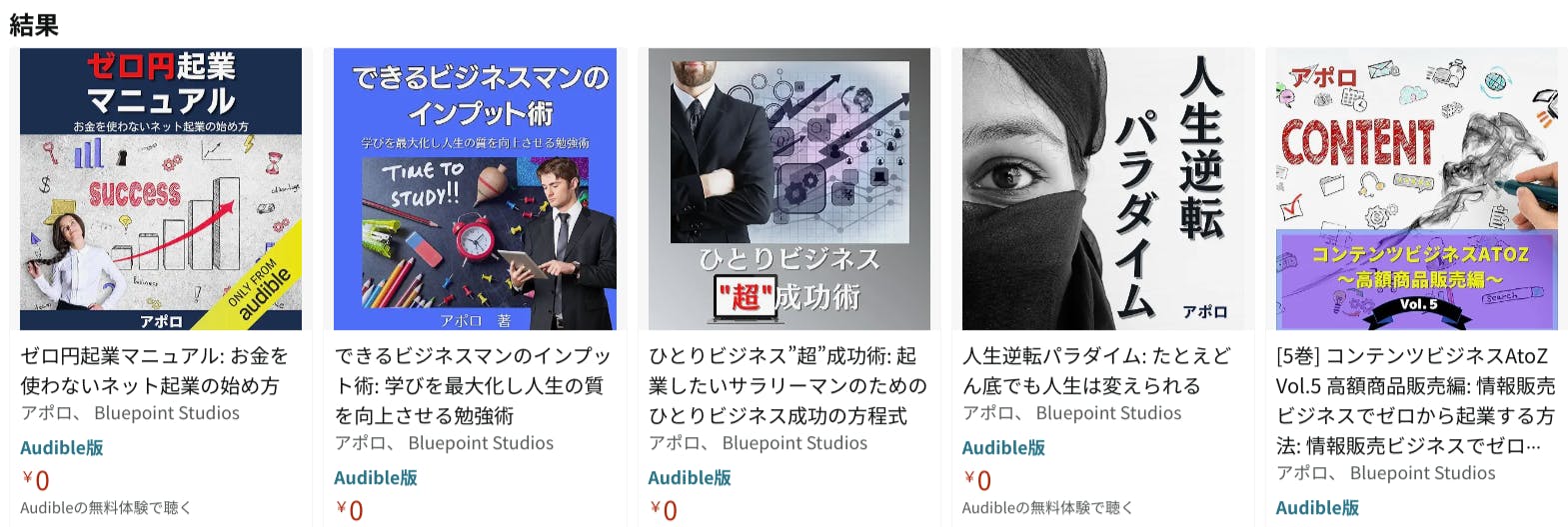Select Audible版 under ゼロ円起業マニュアル

pos(62,448)
